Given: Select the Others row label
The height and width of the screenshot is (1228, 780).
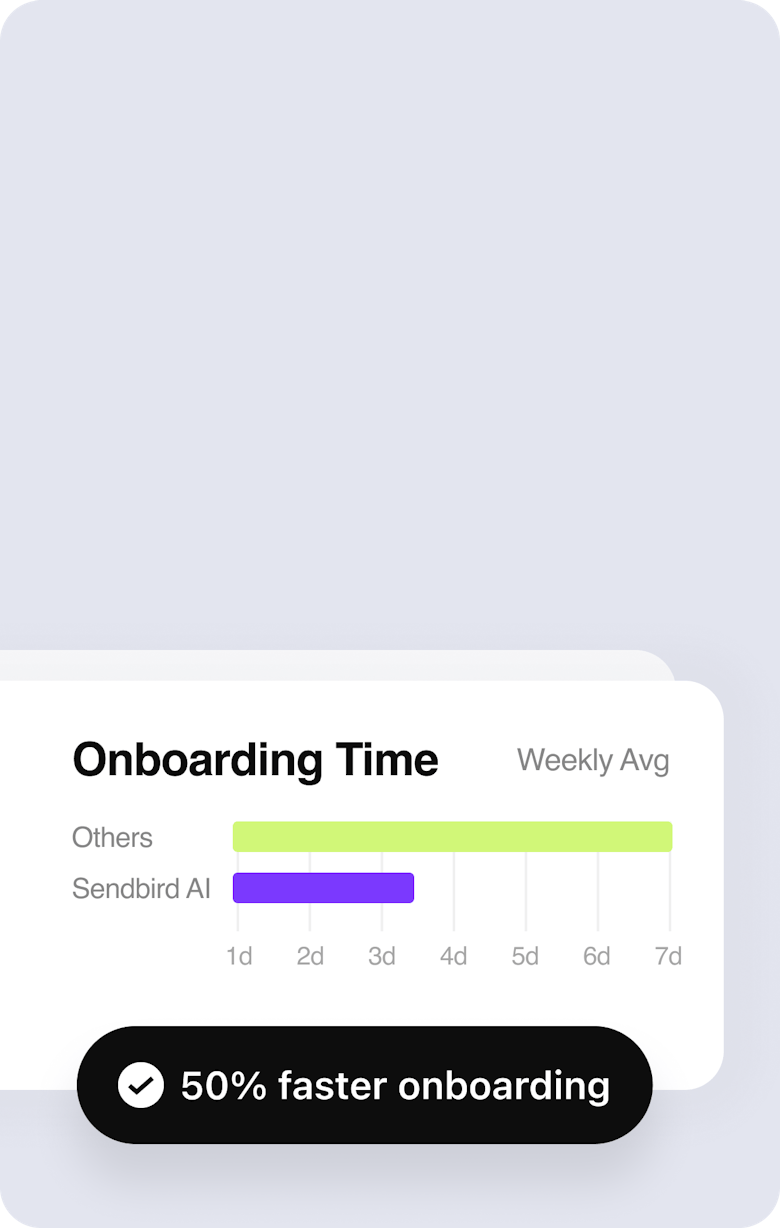Looking at the screenshot, I should point(112,837).
